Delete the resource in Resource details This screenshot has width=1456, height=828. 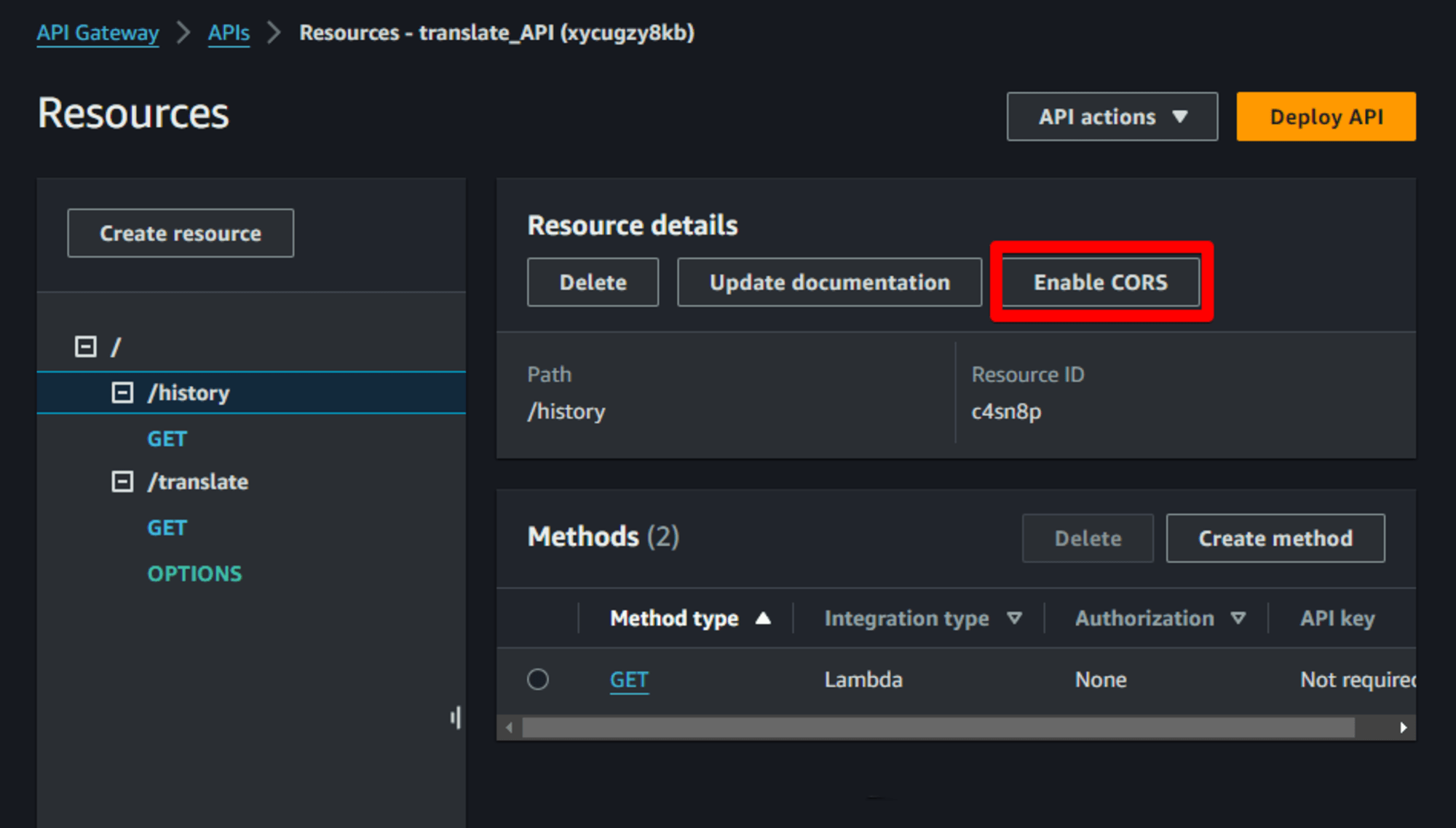pos(593,282)
